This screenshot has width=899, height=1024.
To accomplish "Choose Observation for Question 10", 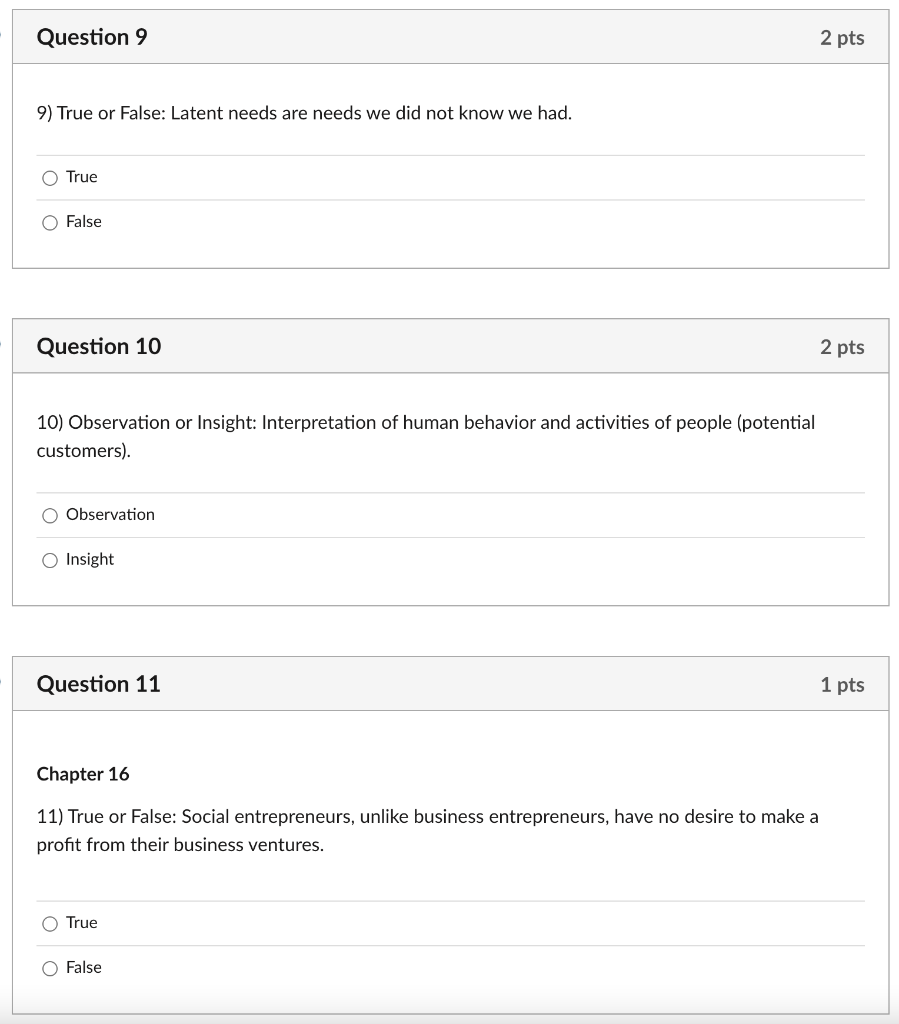I will tap(50, 515).
